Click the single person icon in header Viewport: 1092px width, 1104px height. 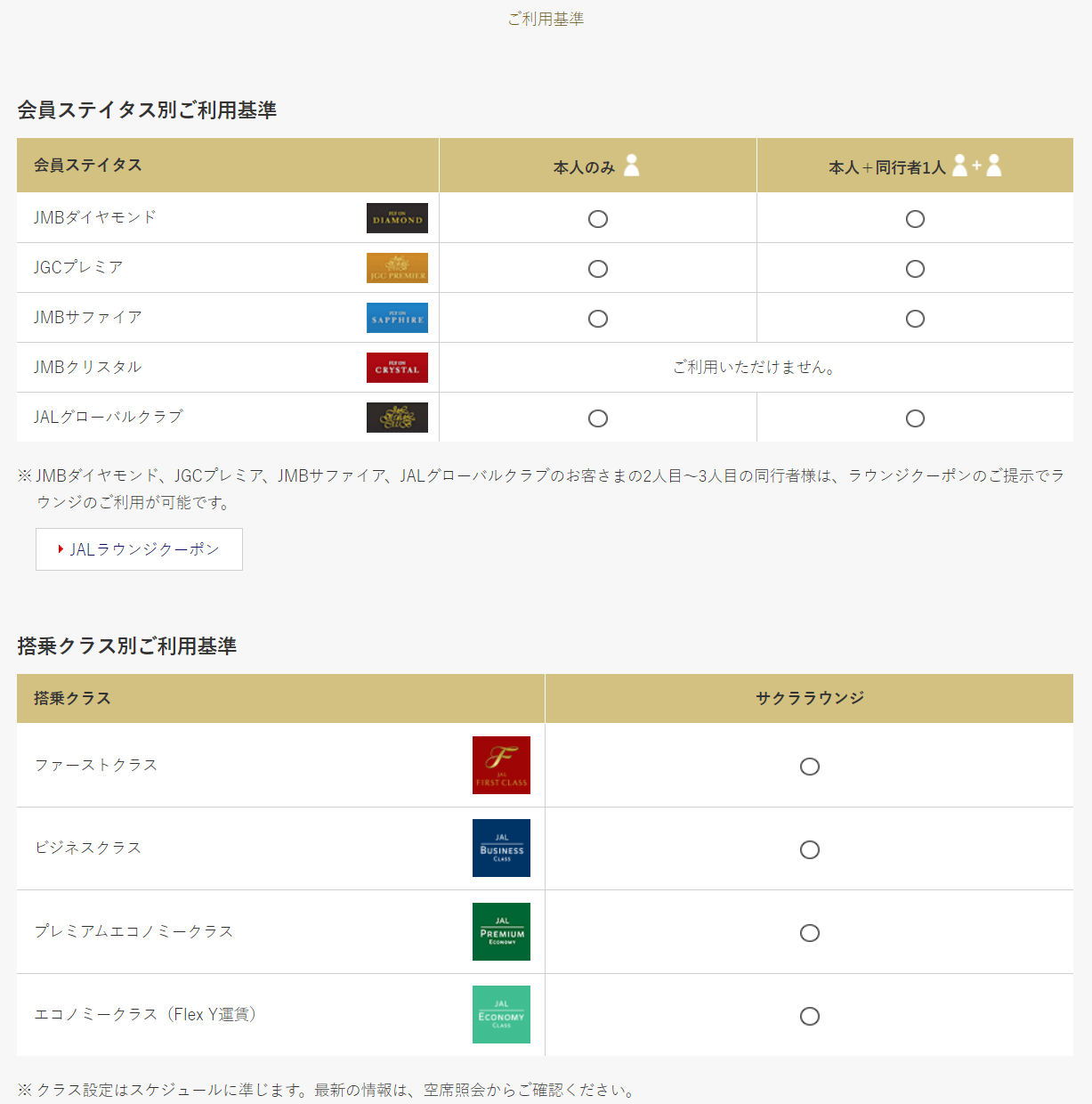[632, 166]
